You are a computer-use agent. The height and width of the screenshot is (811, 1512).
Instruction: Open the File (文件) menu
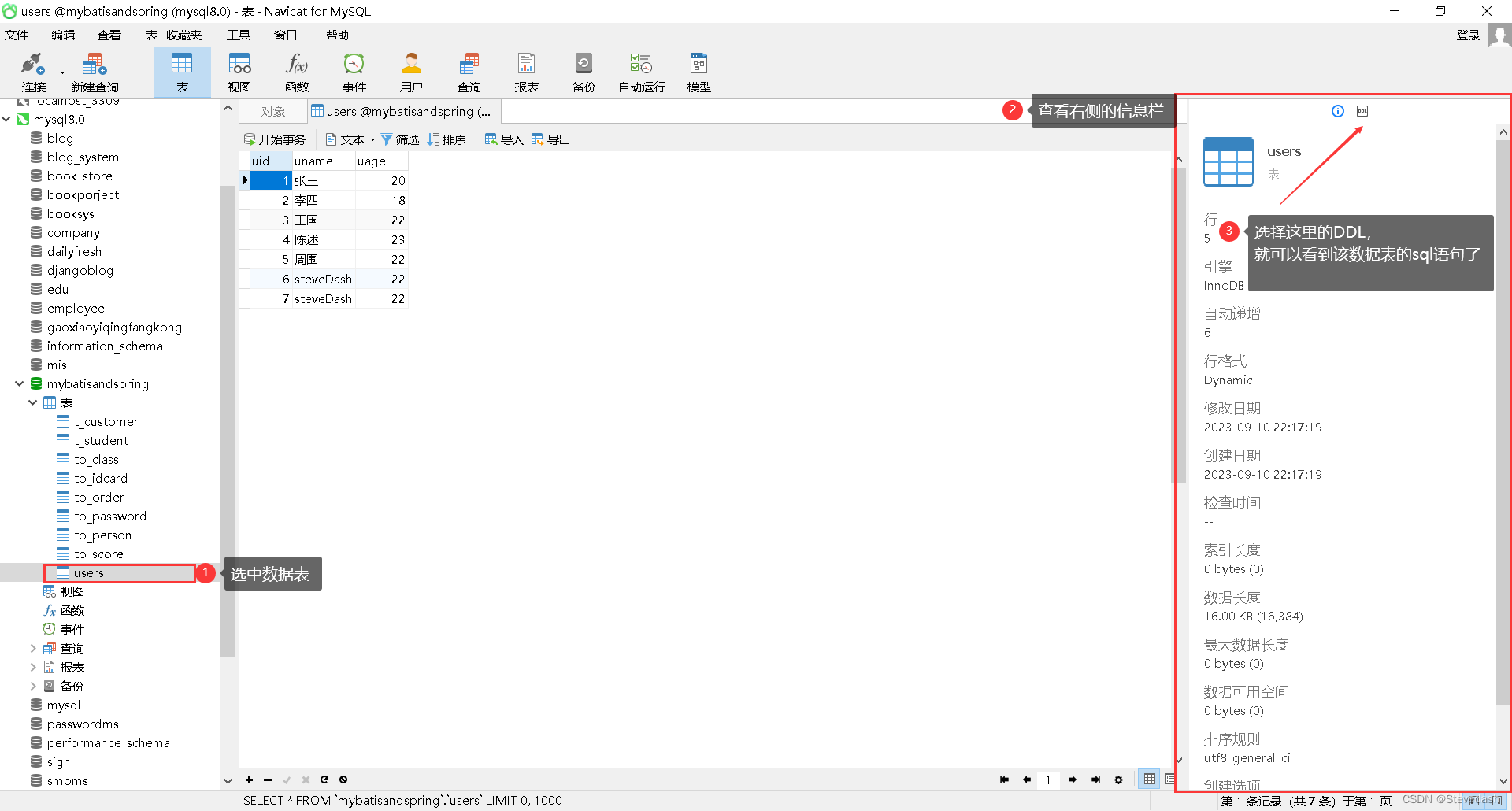click(17, 35)
